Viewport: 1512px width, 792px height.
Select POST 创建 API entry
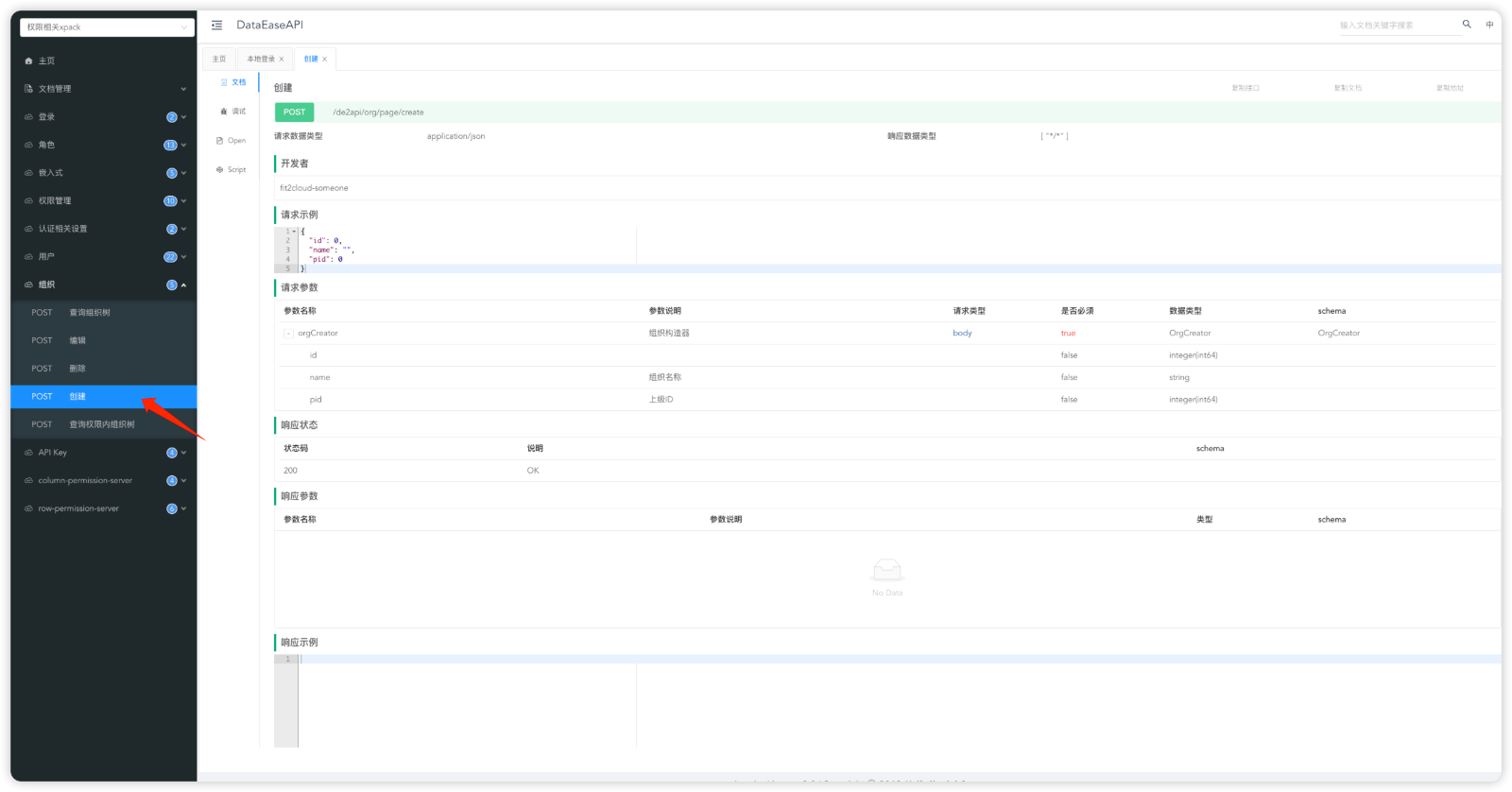pyautogui.click(x=104, y=397)
